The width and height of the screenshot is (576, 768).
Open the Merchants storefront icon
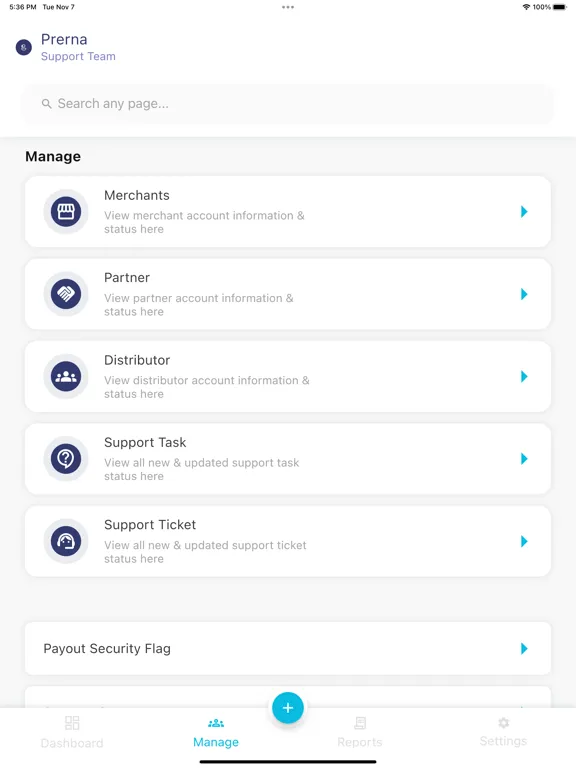(66, 212)
